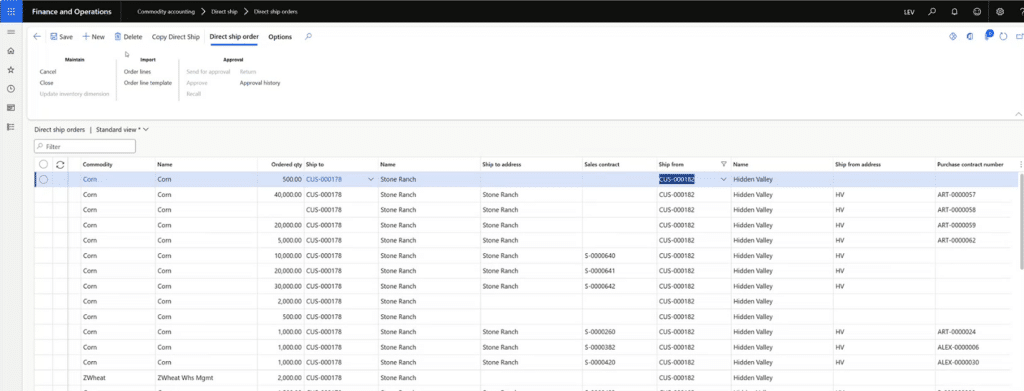This screenshot has width=1024, height=391.
Task: Open the action pane search magnifier
Action: click(x=308, y=37)
